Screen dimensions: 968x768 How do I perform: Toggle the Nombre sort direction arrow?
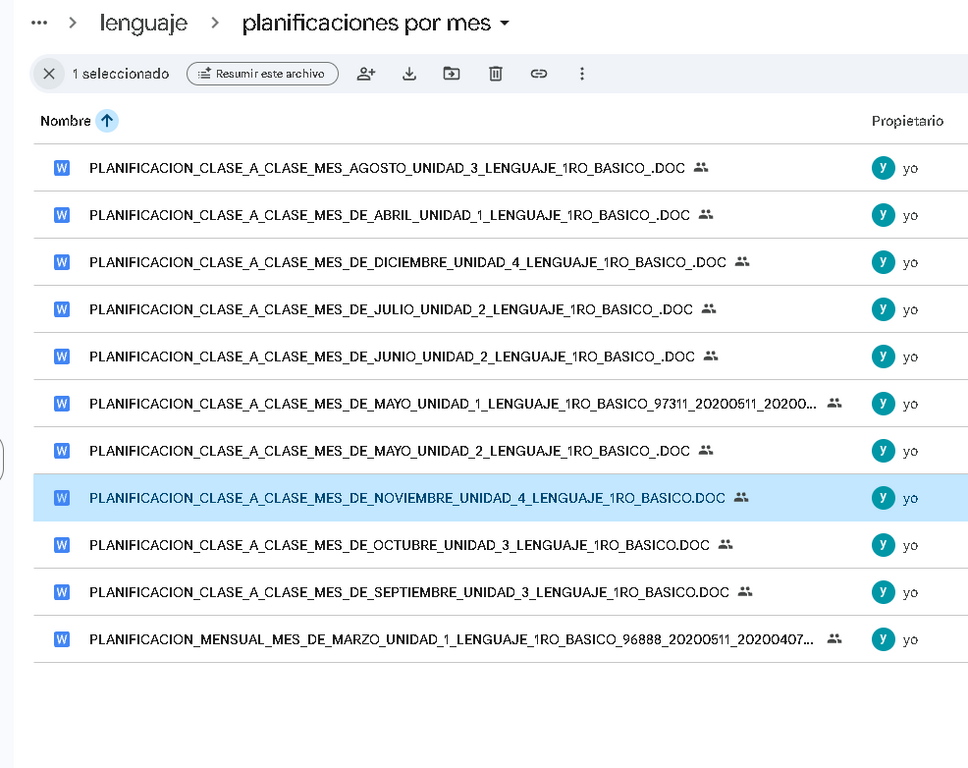[107, 121]
